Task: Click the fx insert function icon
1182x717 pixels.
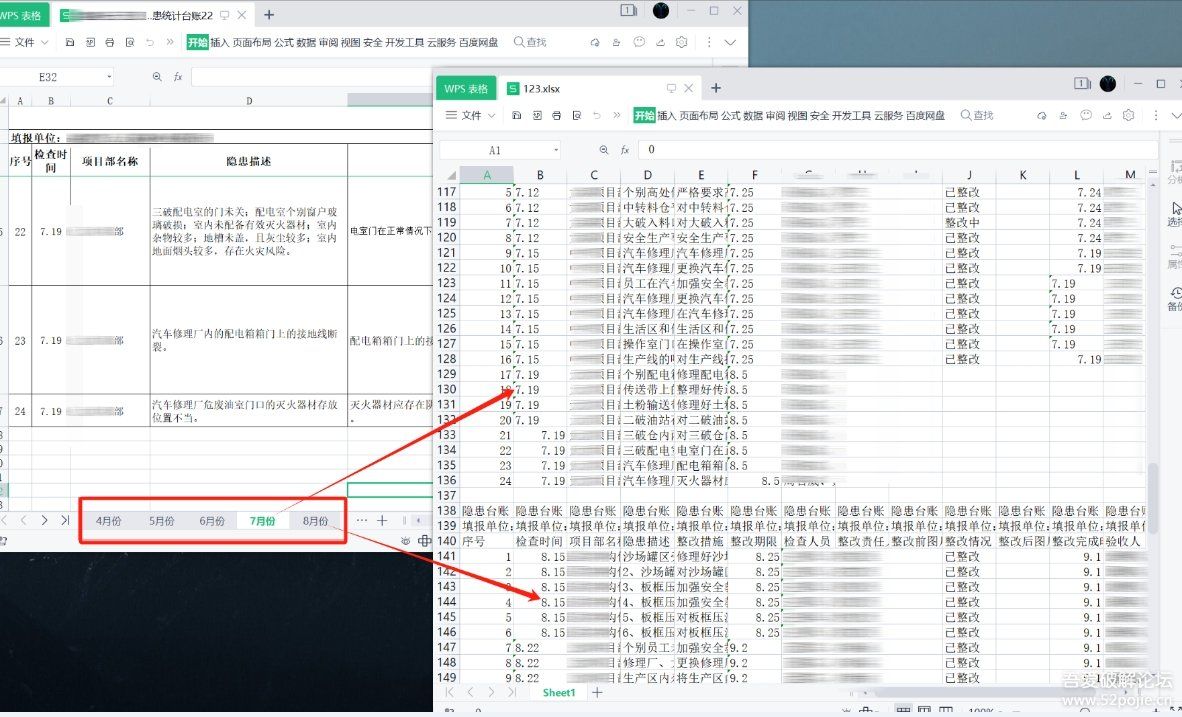Action: 624,149
